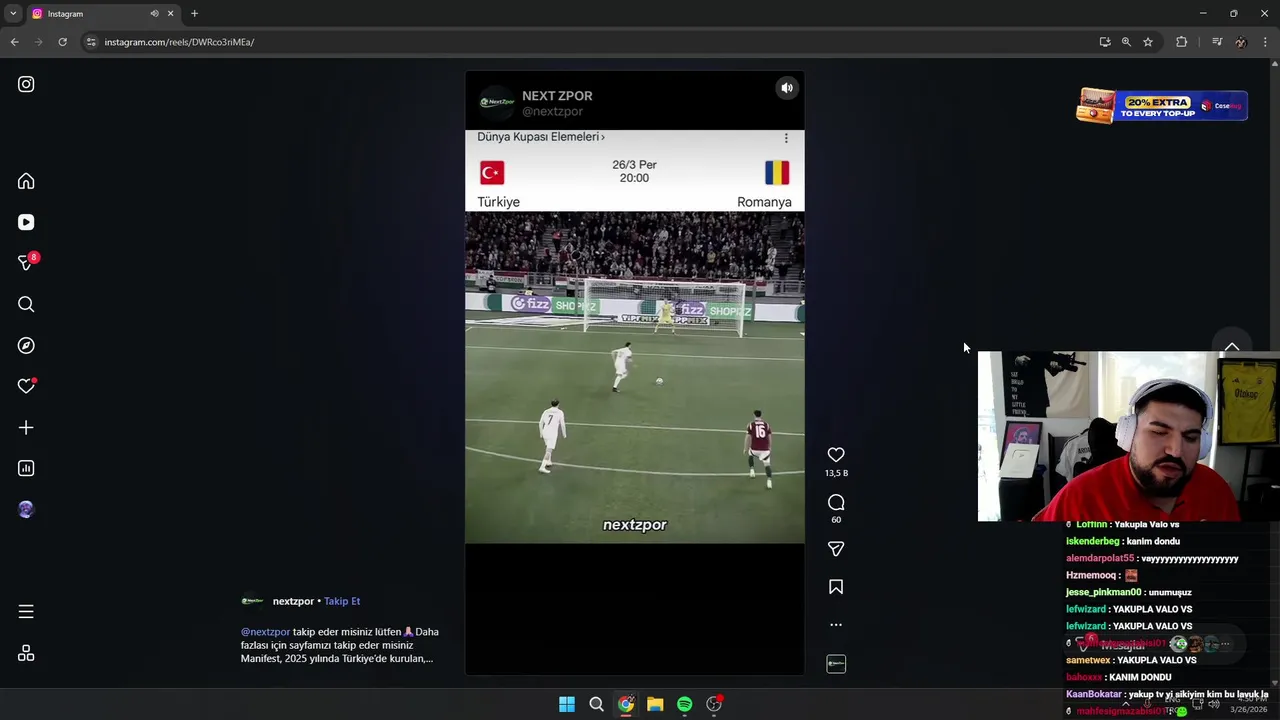View site information icon in address bar
Screen dimensions: 1280x720
91,42
